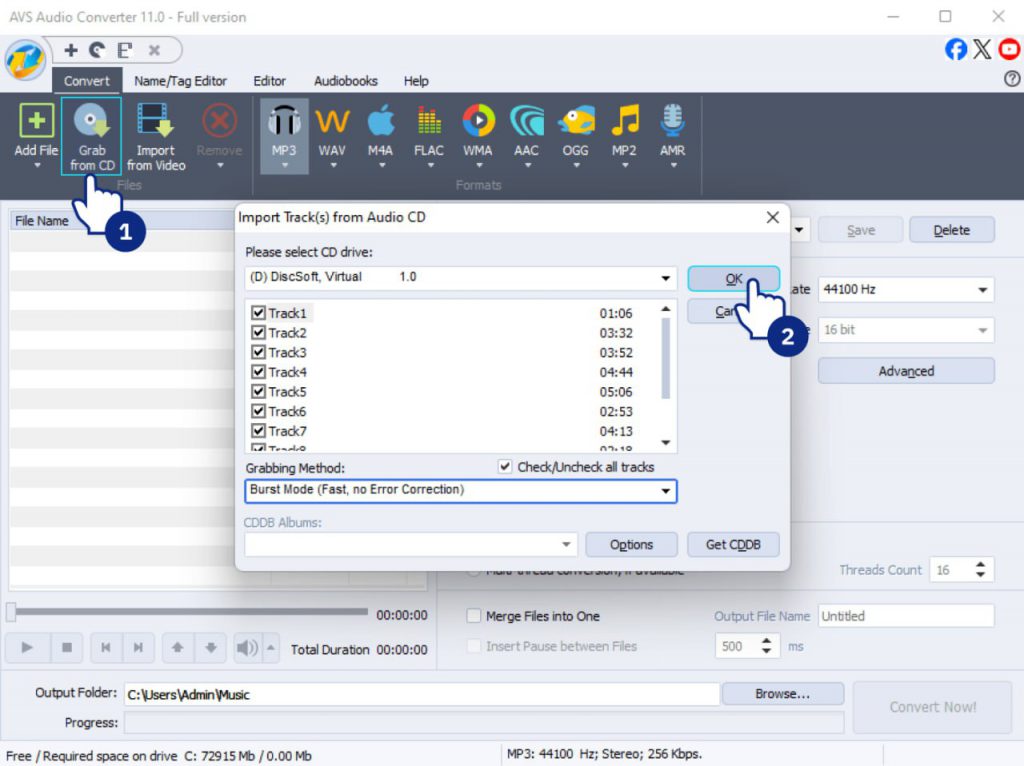Uncheck the Track3 checkbox
1024x766 pixels.
258,352
